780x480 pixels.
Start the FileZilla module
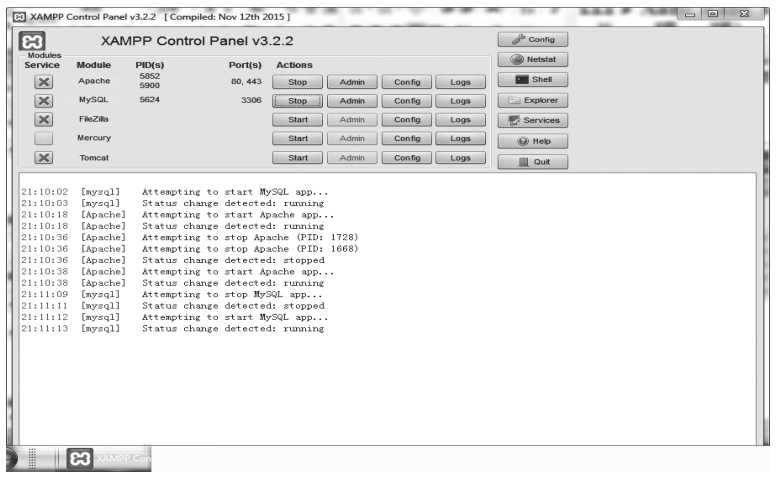point(297,120)
